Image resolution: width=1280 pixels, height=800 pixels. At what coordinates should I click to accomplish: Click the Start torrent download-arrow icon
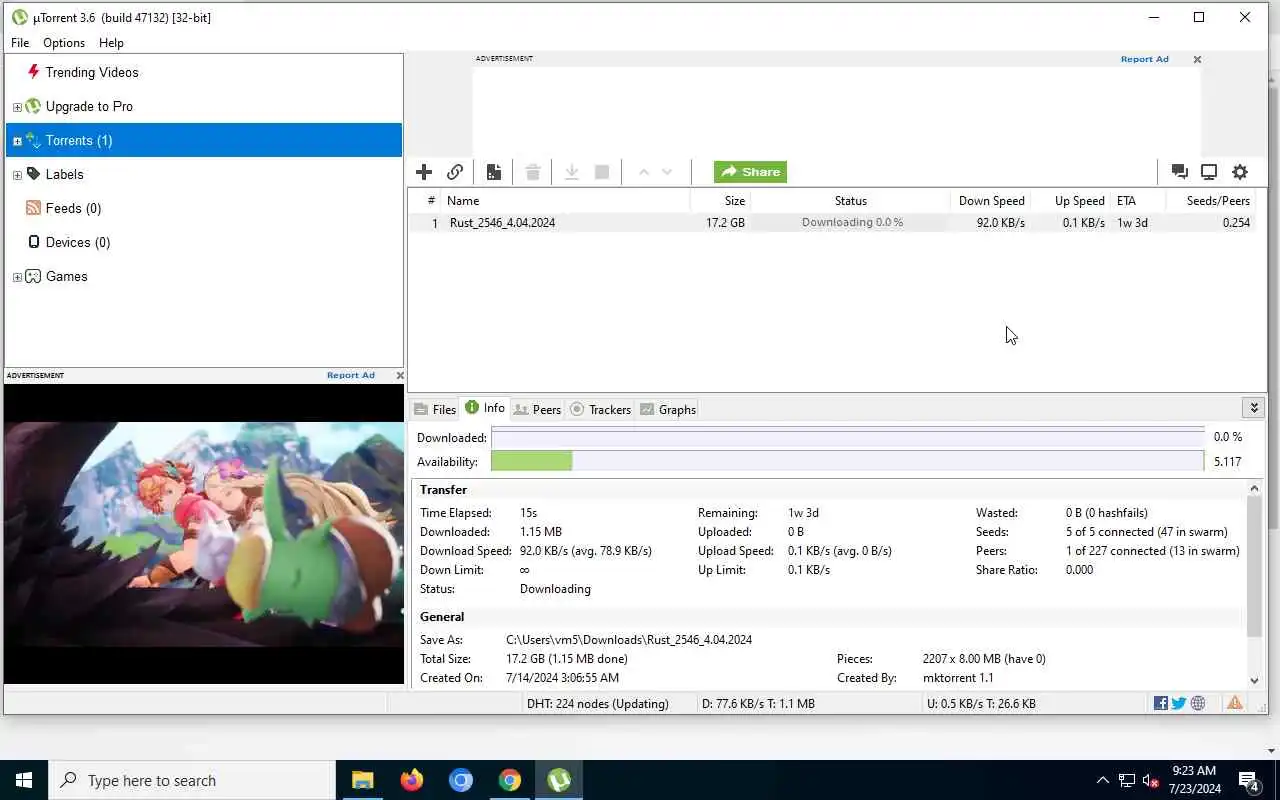tap(572, 172)
